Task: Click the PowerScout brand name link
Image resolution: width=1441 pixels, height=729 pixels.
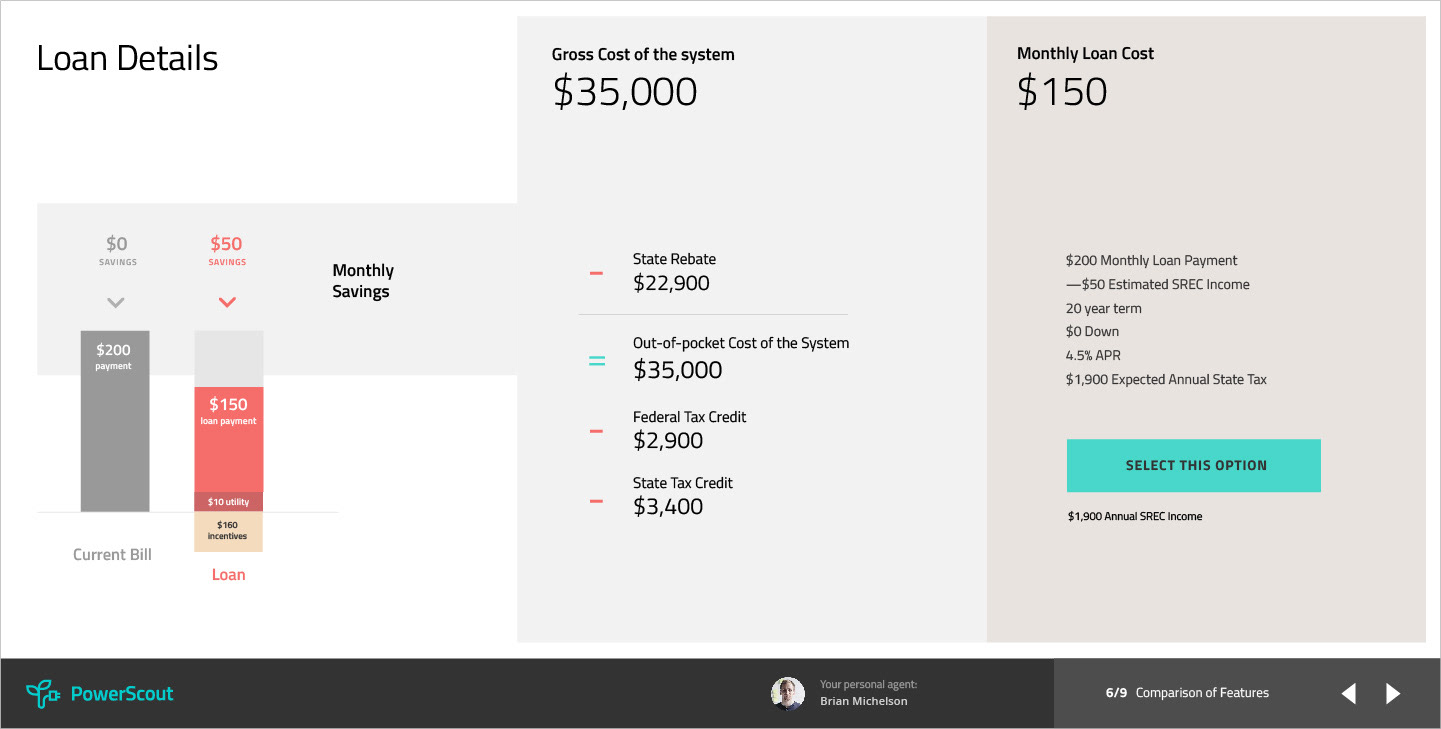Action: [x=122, y=693]
